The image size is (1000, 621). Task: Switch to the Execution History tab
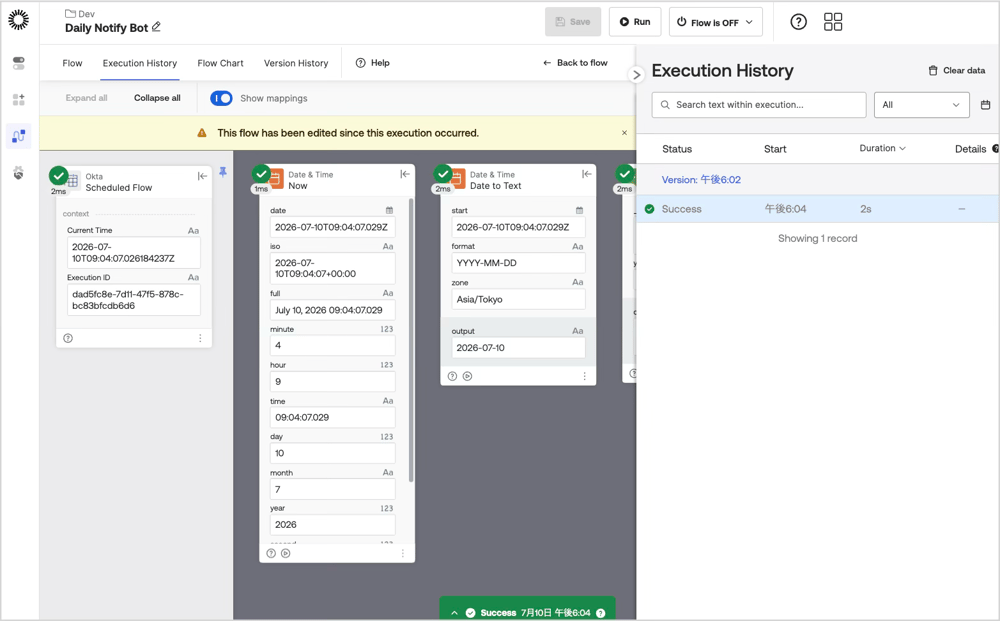point(140,63)
